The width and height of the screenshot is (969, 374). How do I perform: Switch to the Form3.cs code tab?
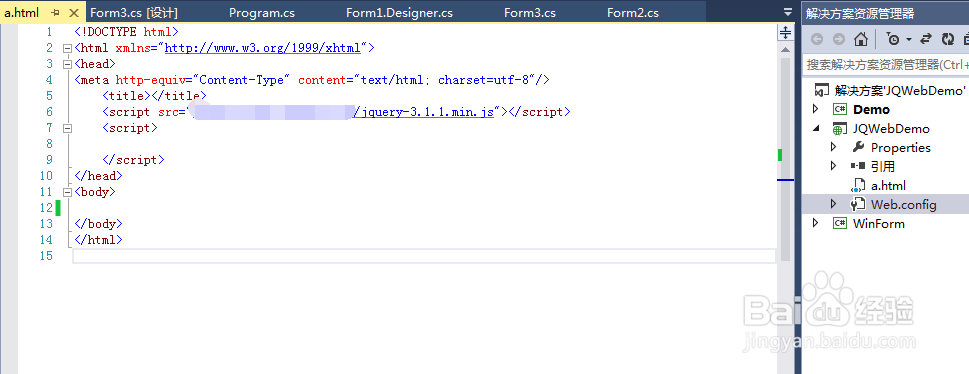[x=530, y=13]
